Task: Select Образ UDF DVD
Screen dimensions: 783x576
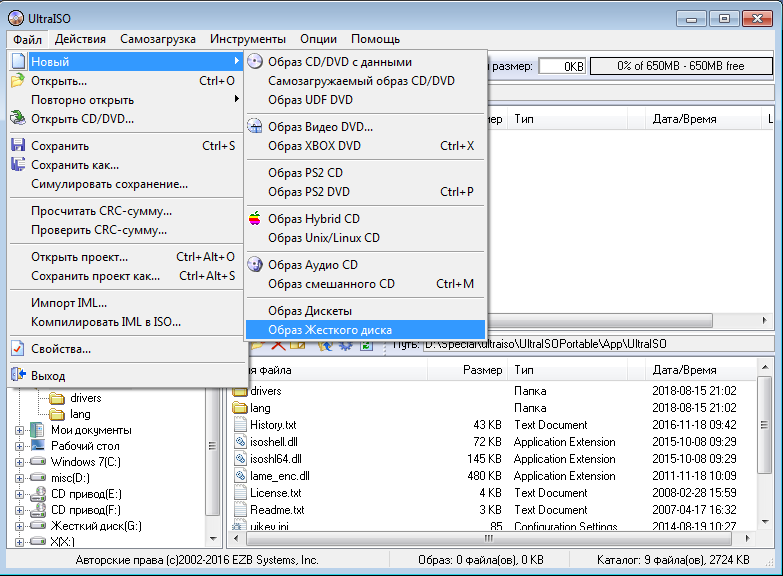Action: tap(366, 99)
